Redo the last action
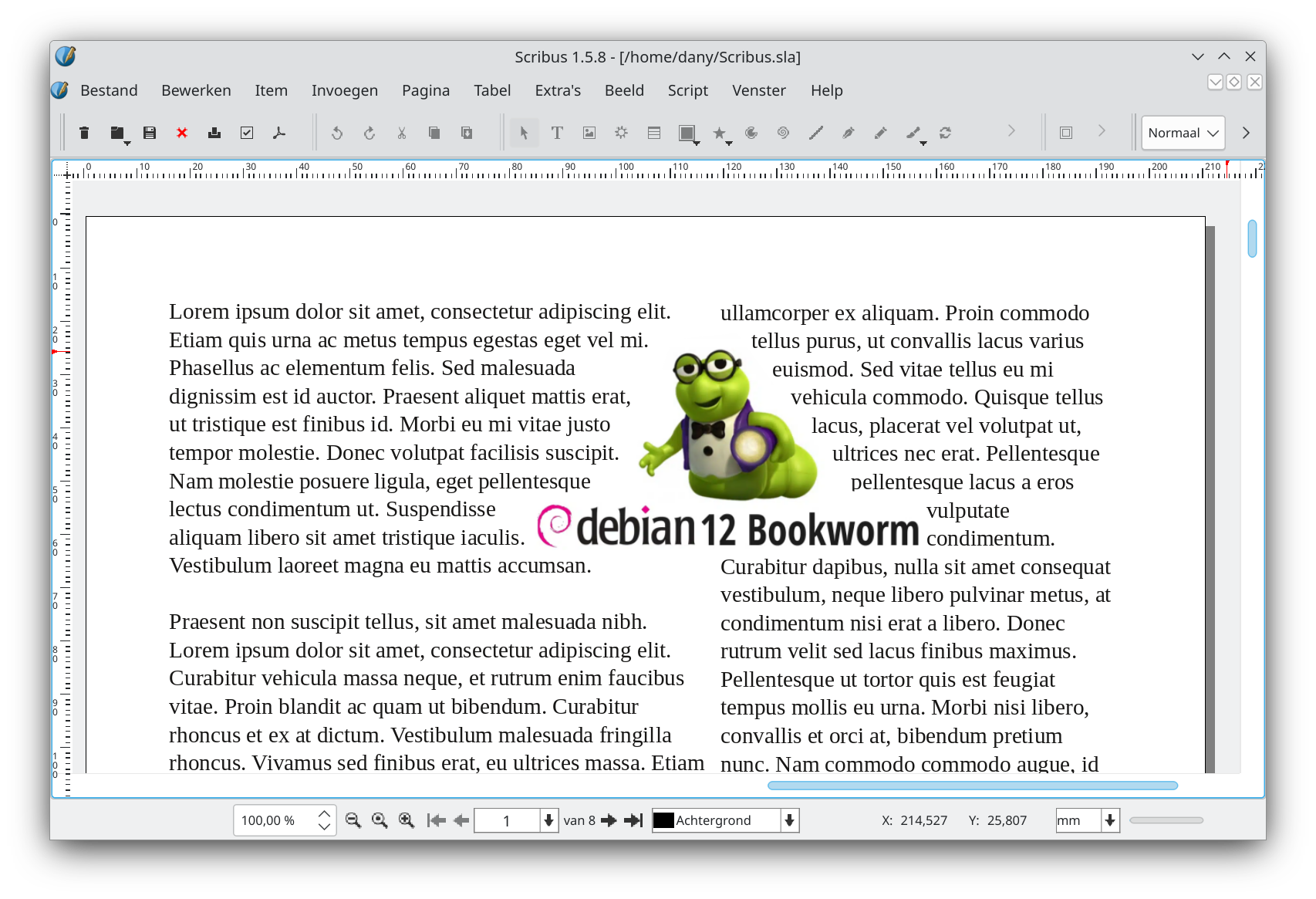Viewport: 1316px width, 899px height. pos(369,133)
